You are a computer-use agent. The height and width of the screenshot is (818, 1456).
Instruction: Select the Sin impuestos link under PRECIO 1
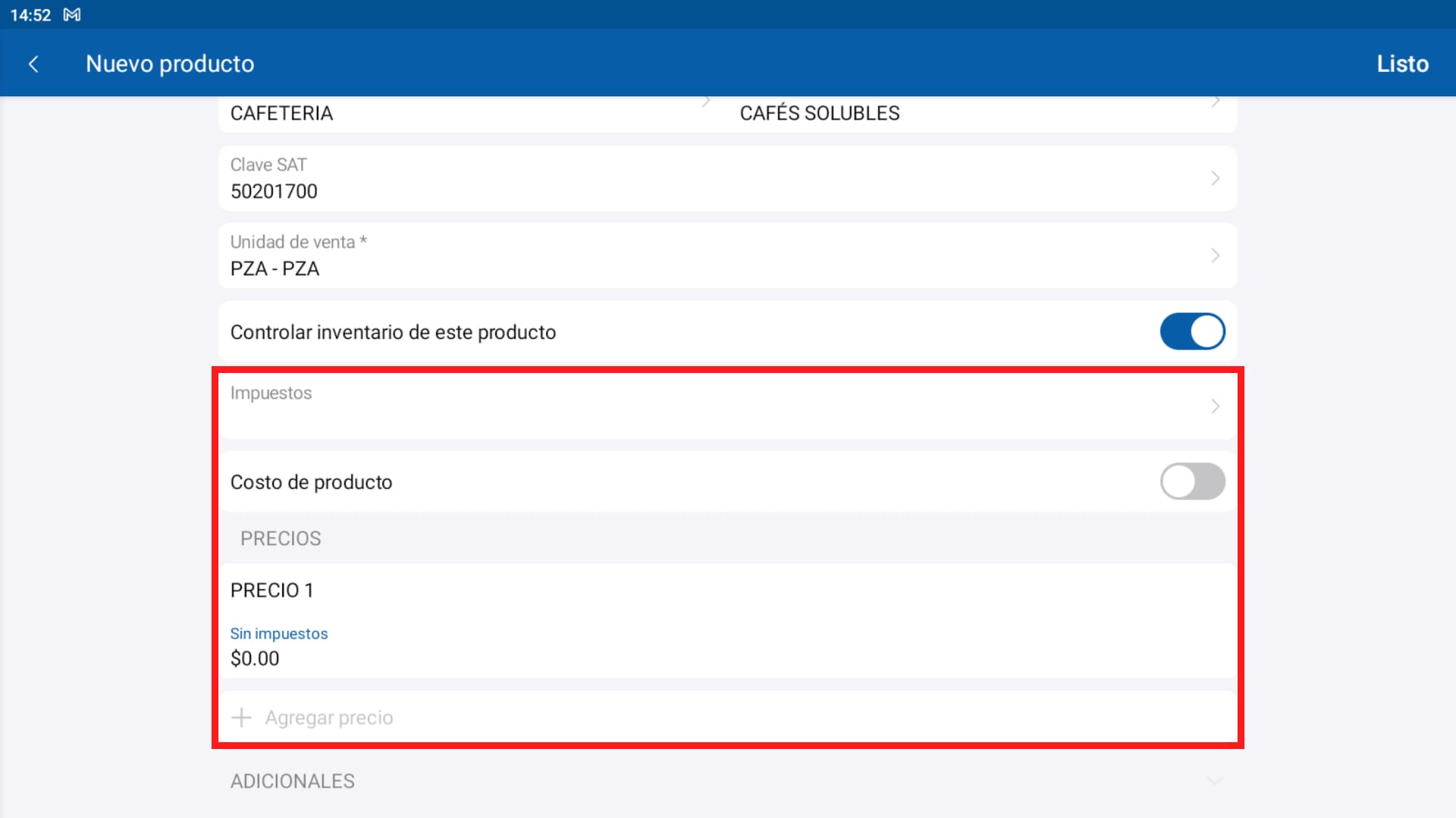(x=279, y=633)
